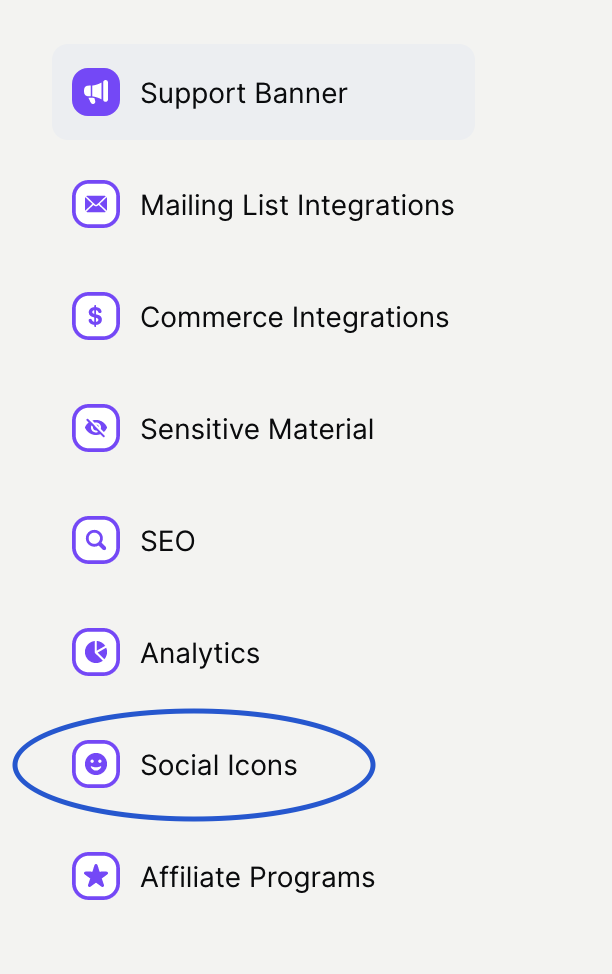Click the Analytics pie chart icon
The image size is (612, 974).
(x=96, y=652)
